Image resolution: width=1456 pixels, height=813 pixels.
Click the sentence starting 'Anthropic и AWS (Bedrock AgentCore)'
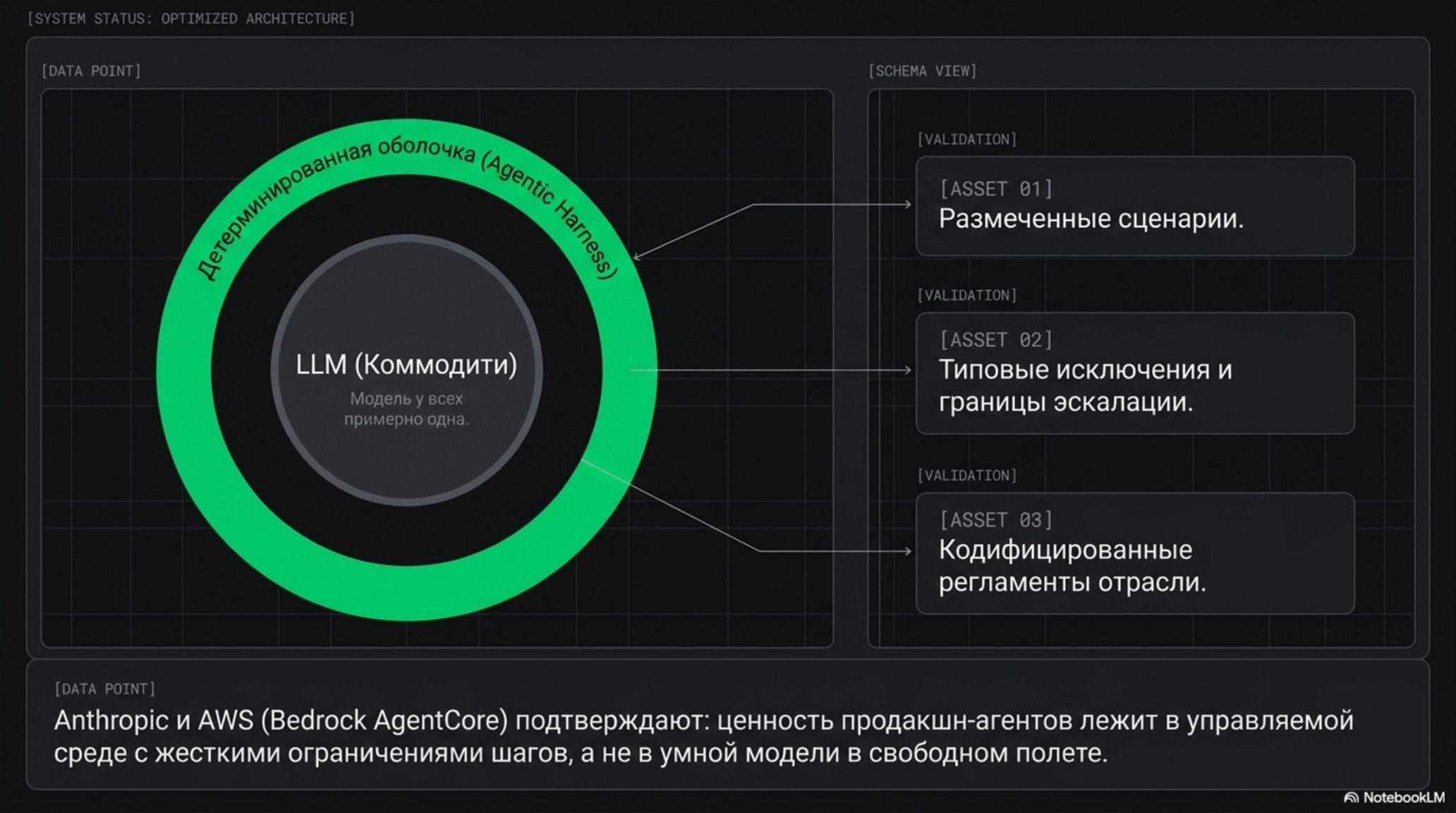[703, 737]
